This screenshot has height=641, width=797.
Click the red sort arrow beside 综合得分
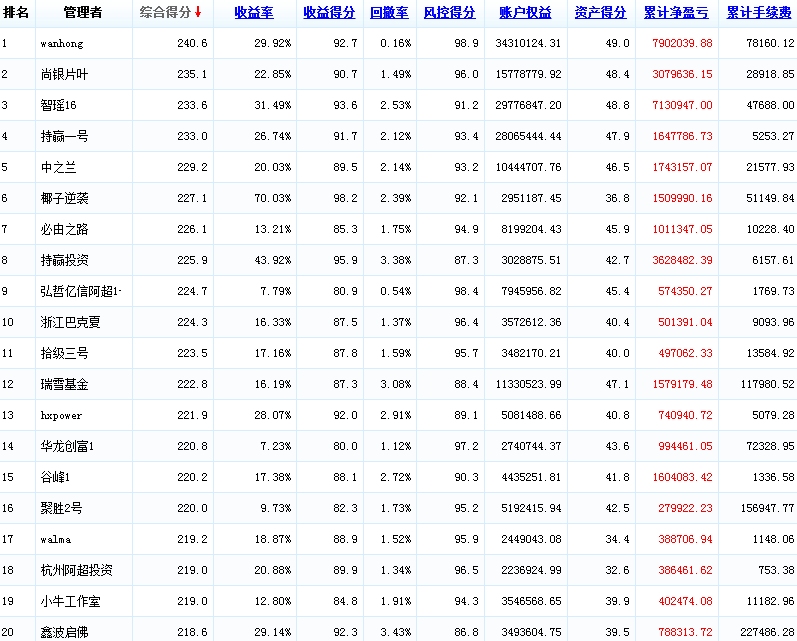click(x=198, y=13)
